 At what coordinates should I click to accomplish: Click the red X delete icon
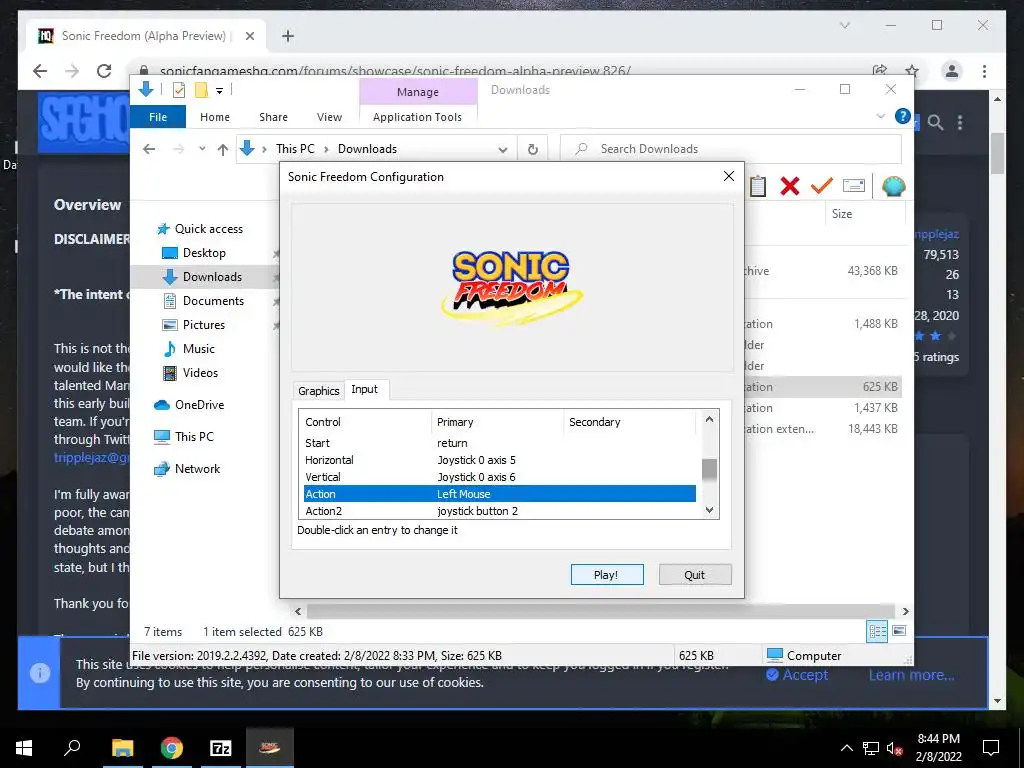pos(790,186)
